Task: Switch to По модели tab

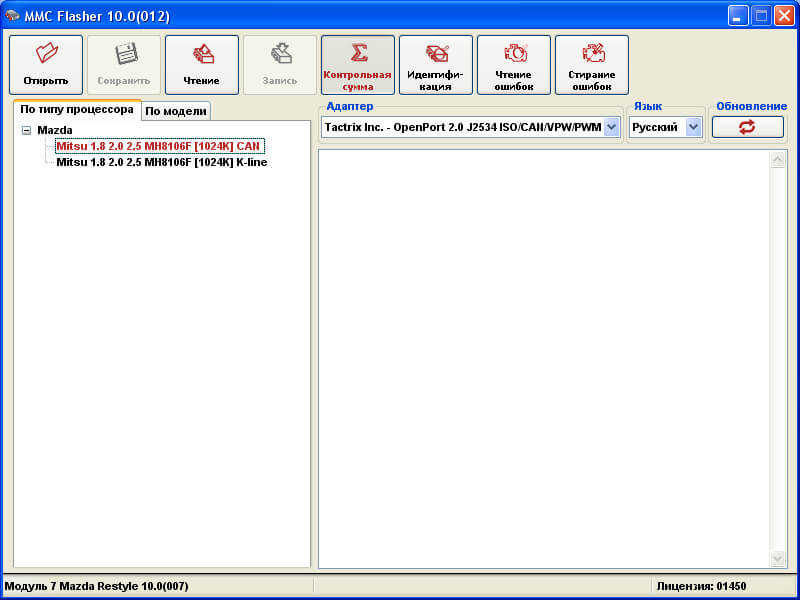Action: tap(176, 111)
